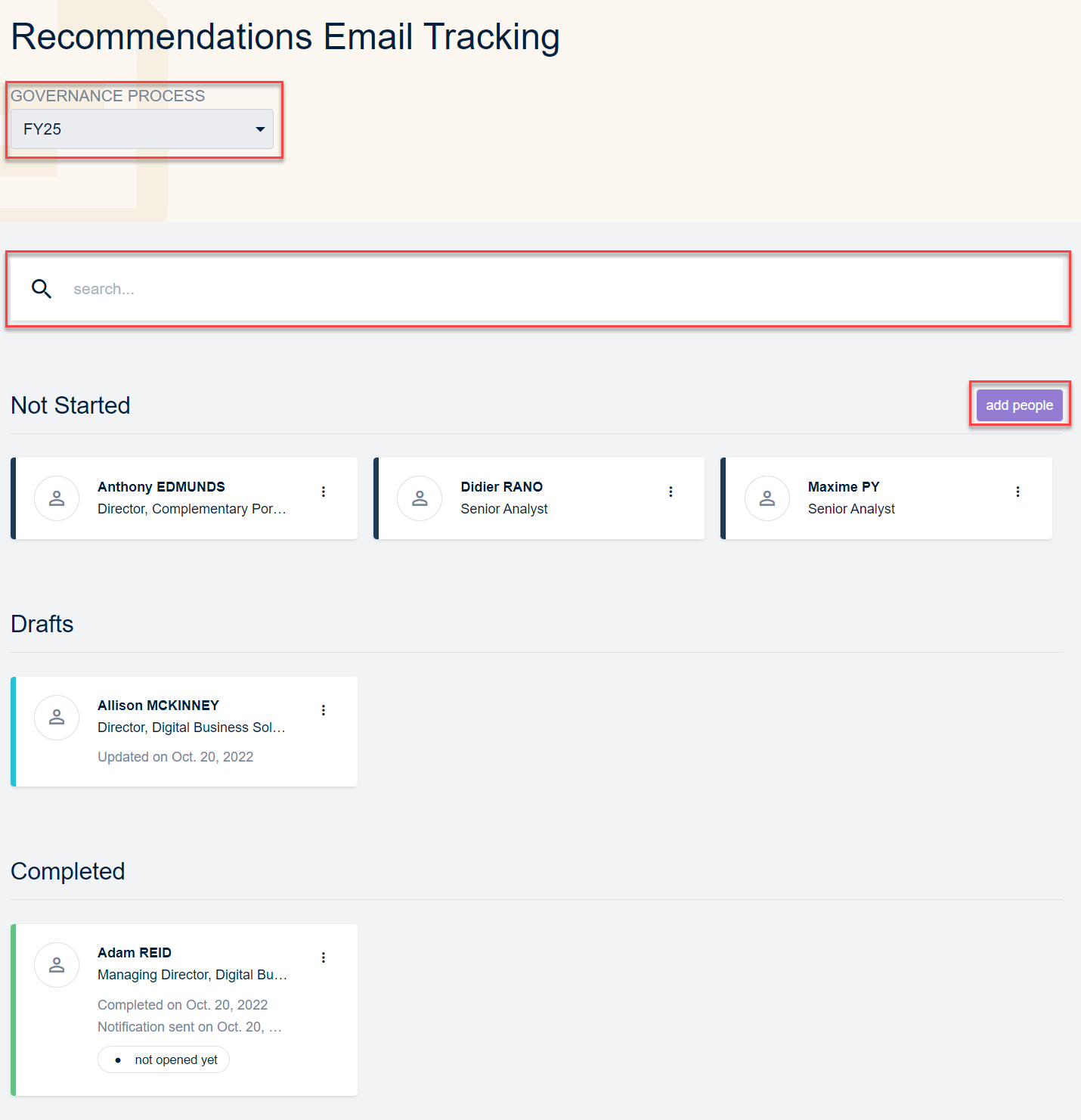
Task: Click the add people button
Action: (1019, 405)
